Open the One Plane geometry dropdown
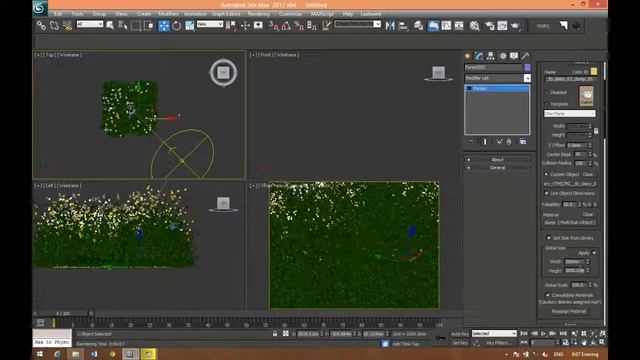This screenshot has width=640, height=360. tap(569, 114)
